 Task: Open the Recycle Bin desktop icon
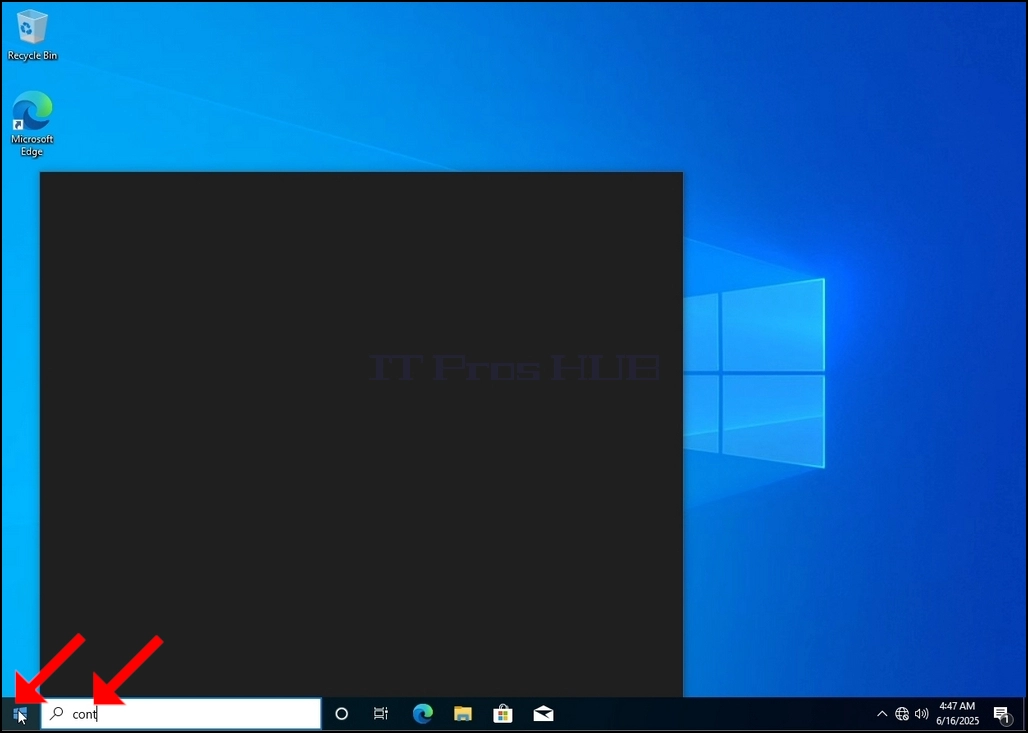coord(31,36)
